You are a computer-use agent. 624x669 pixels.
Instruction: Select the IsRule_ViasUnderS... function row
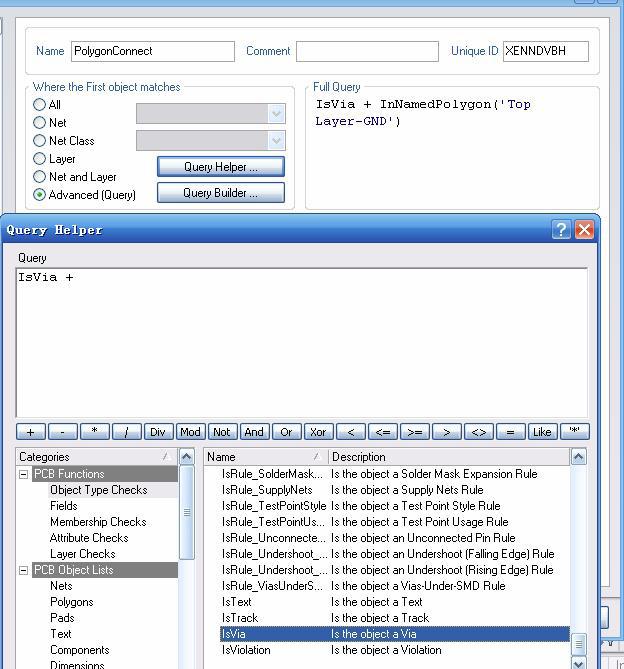395,586
